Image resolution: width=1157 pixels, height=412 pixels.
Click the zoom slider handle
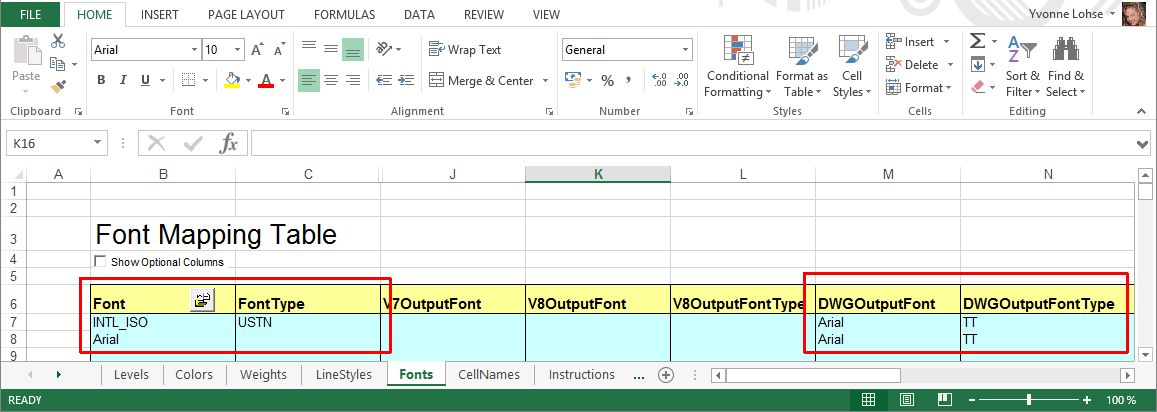click(1029, 399)
